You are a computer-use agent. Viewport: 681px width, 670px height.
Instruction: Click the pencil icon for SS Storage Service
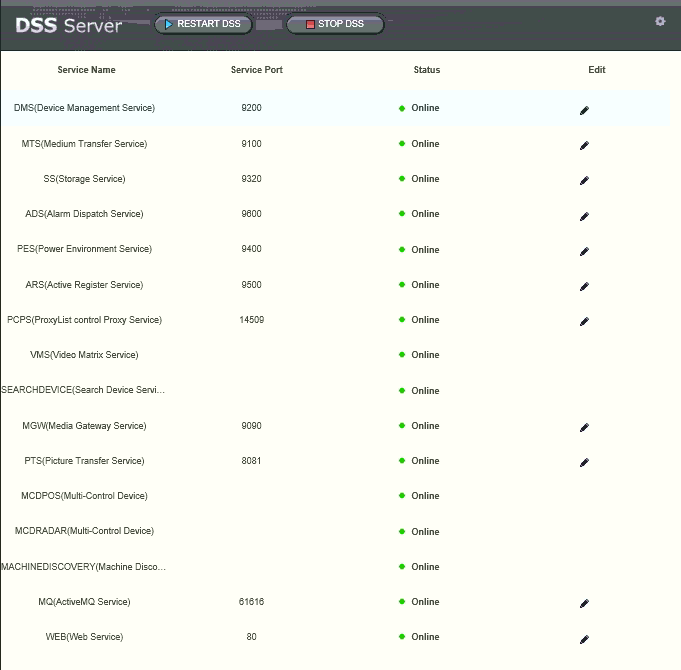pyautogui.click(x=584, y=180)
